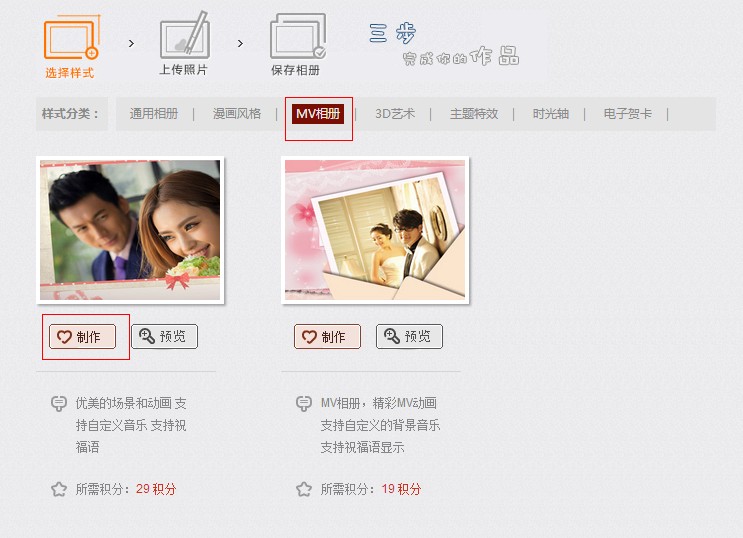This screenshot has height=538, width=743.
Task: Select the 通用相册 category tab
Action: [x=154, y=114]
